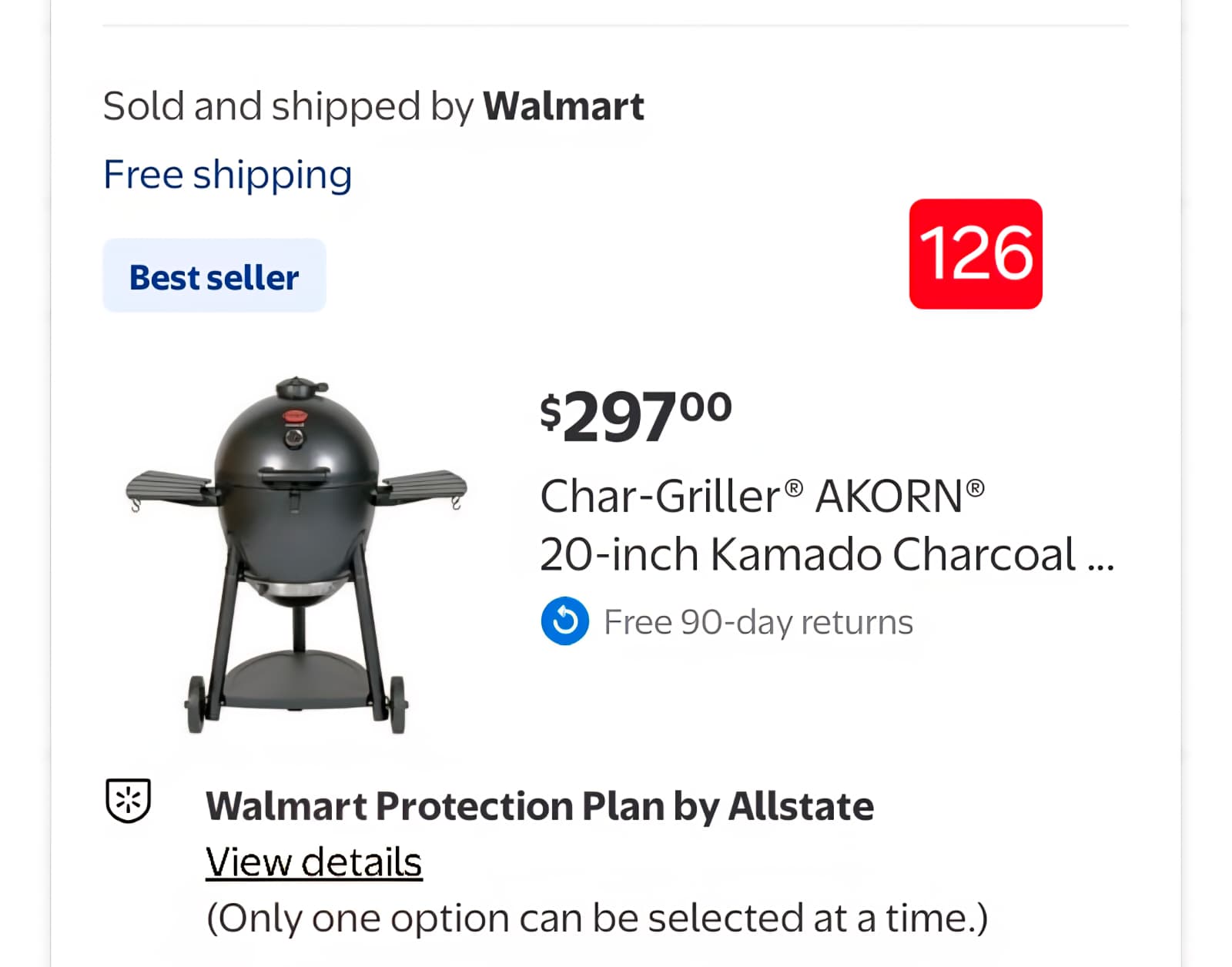
Task: Click the grill's right side shelf
Action: tap(423, 485)
